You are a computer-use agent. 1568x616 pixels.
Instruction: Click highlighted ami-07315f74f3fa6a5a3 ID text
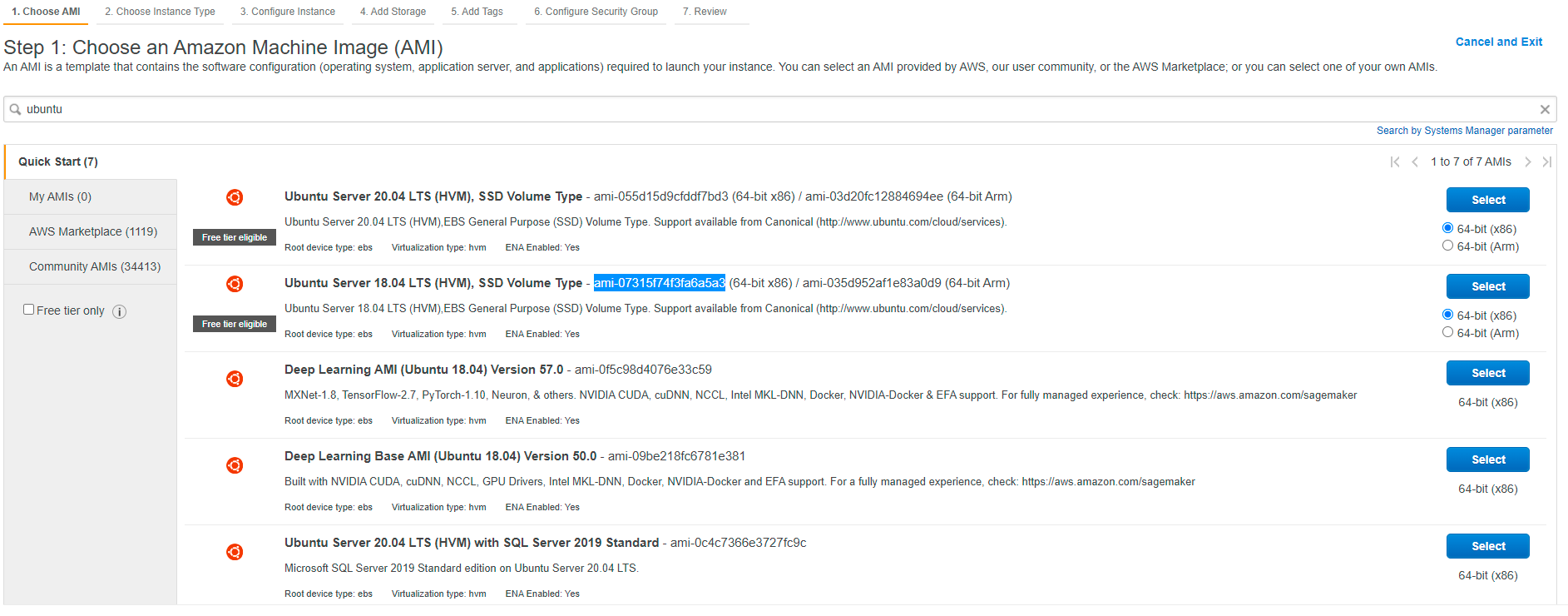point(660,283)
